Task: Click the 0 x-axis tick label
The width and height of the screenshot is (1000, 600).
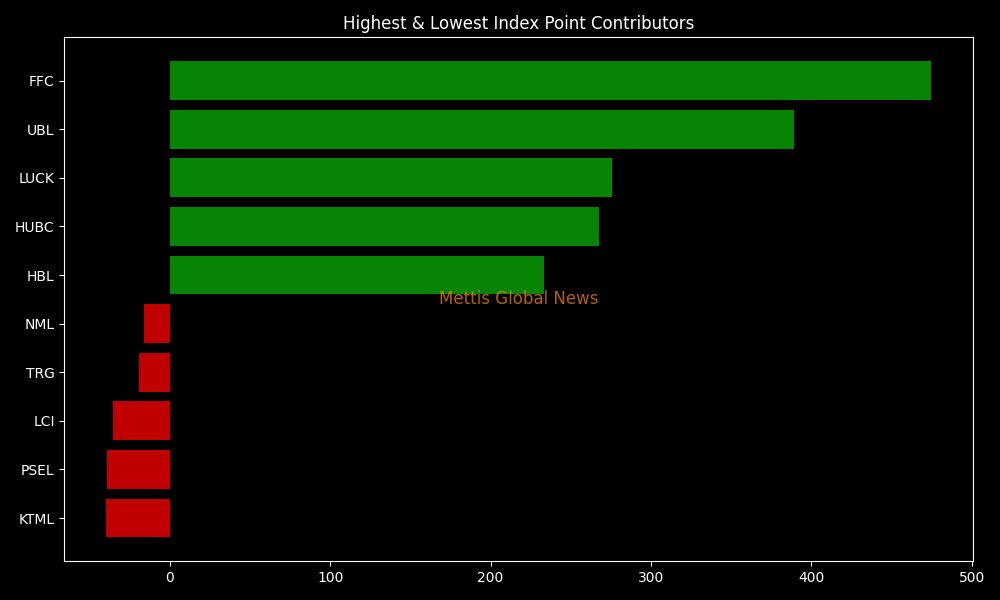Action: click(x=170, y=578)
